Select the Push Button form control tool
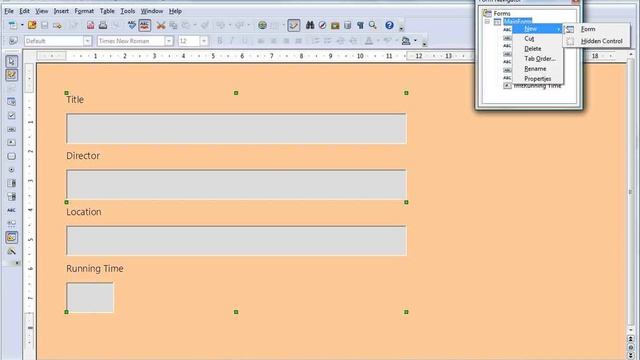 click(11, 156)
